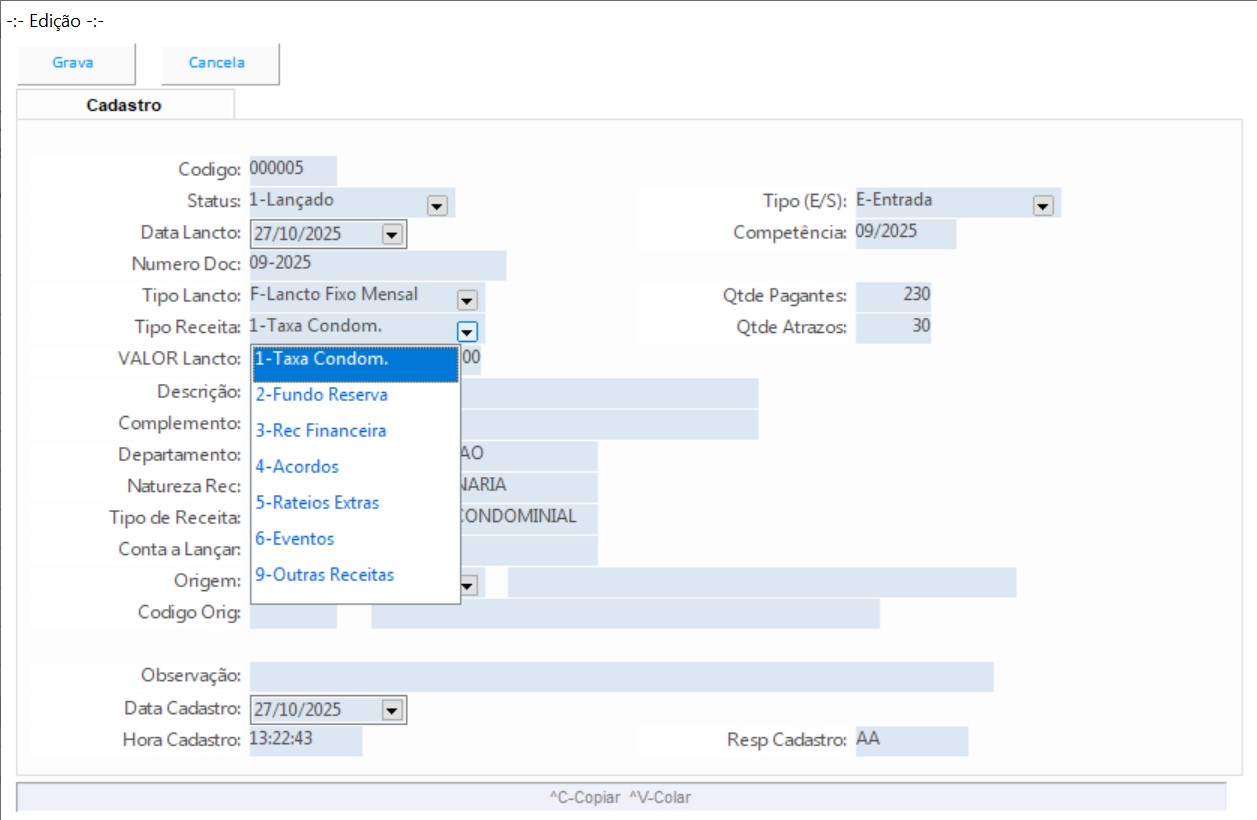Collapse the Tipo Receita dropdown arrow
Screen dimensions: 1257x820
click(x=466, y=331)
